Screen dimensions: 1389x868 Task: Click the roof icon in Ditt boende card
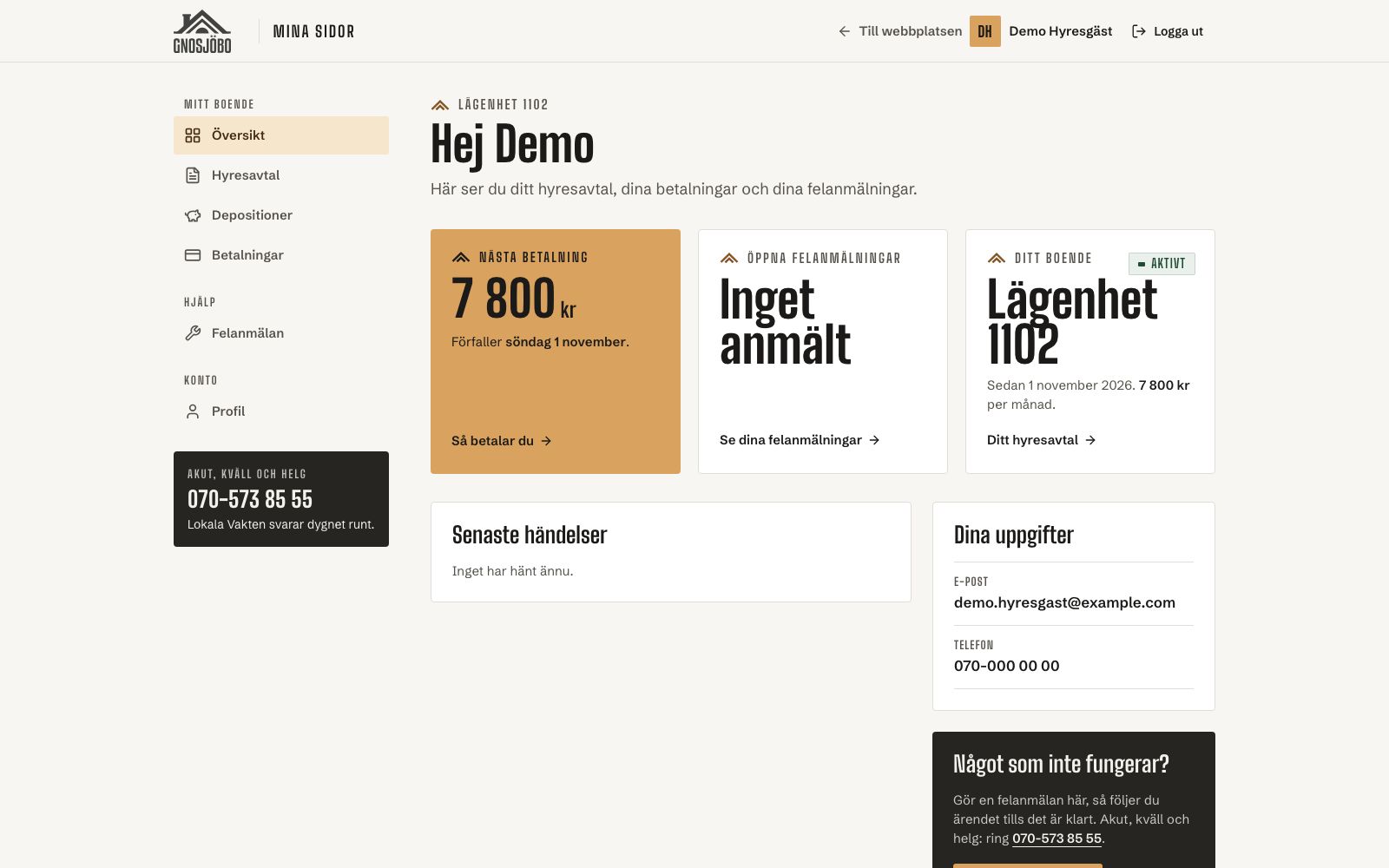click(997, 258)
